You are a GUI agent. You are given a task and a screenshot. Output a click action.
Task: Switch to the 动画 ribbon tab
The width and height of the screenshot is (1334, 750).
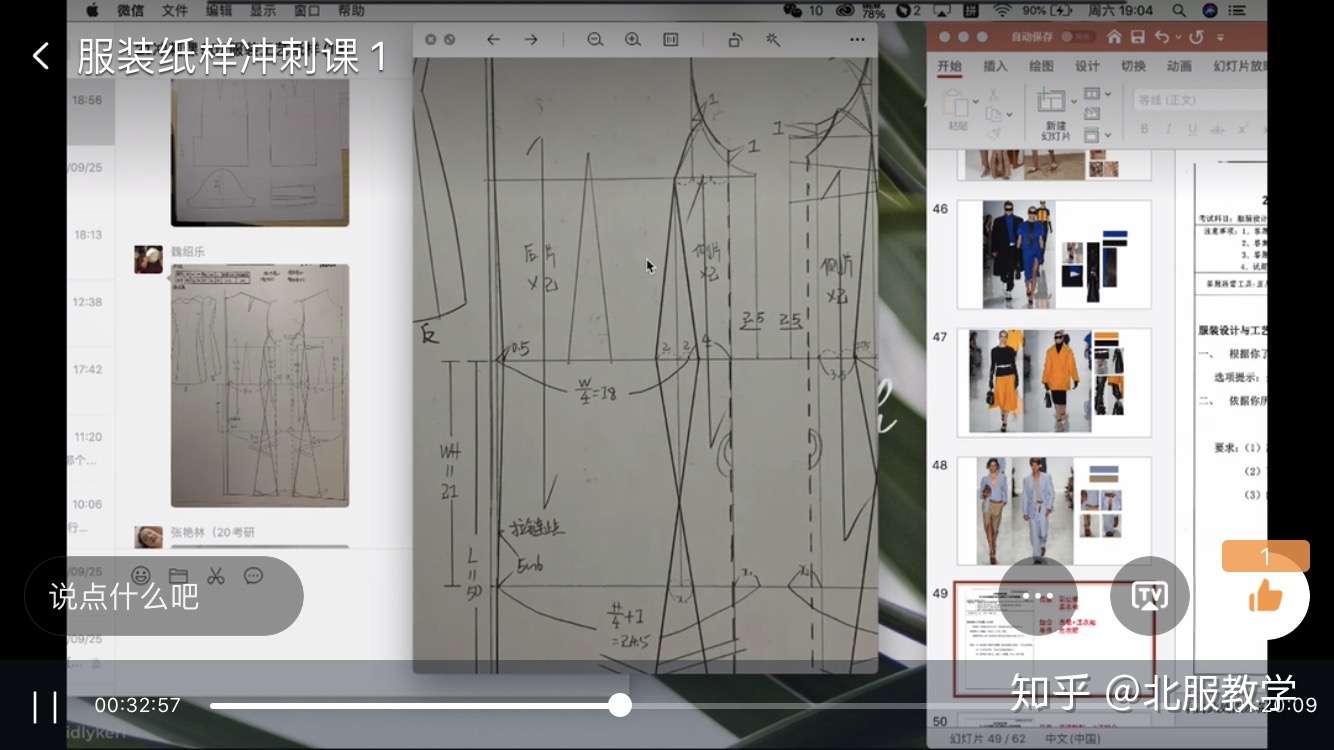pos(1179,66)
